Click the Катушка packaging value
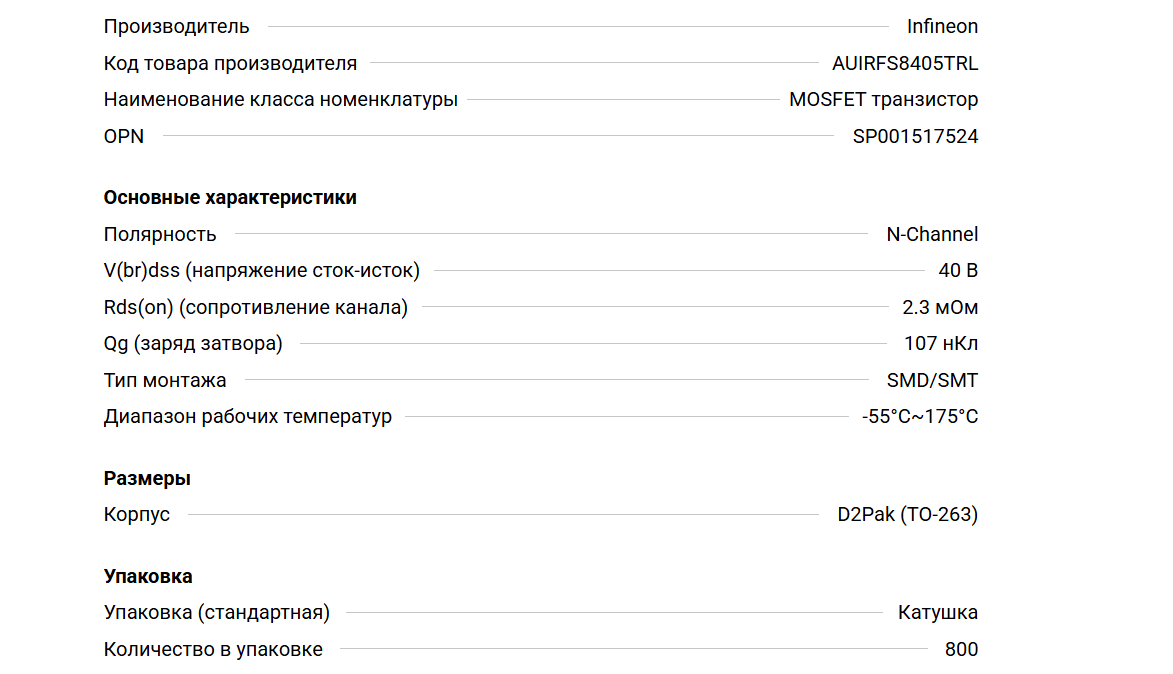The height and width of the screenshot is (674, 1173). (938, 613)
